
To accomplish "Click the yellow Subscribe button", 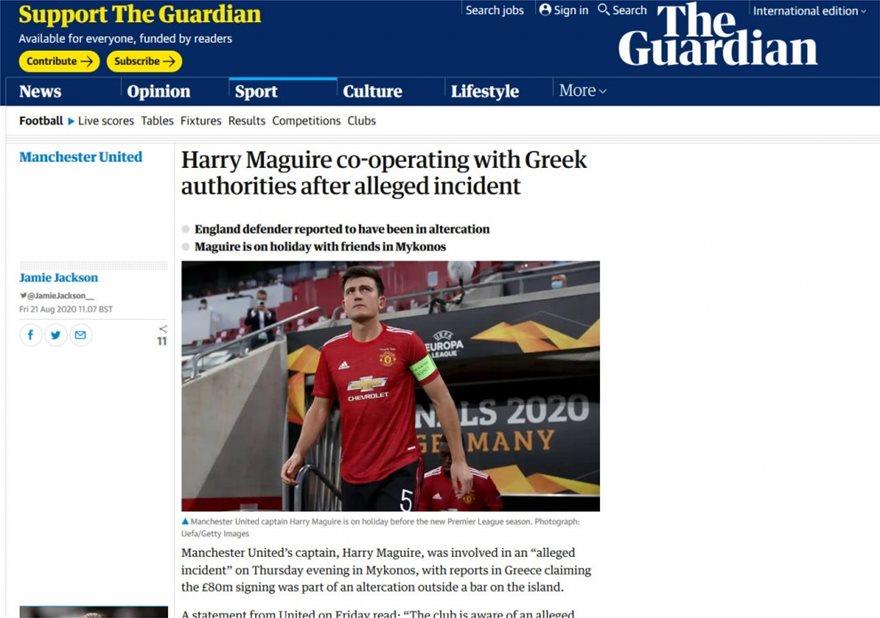I will [x=144, y=61].
